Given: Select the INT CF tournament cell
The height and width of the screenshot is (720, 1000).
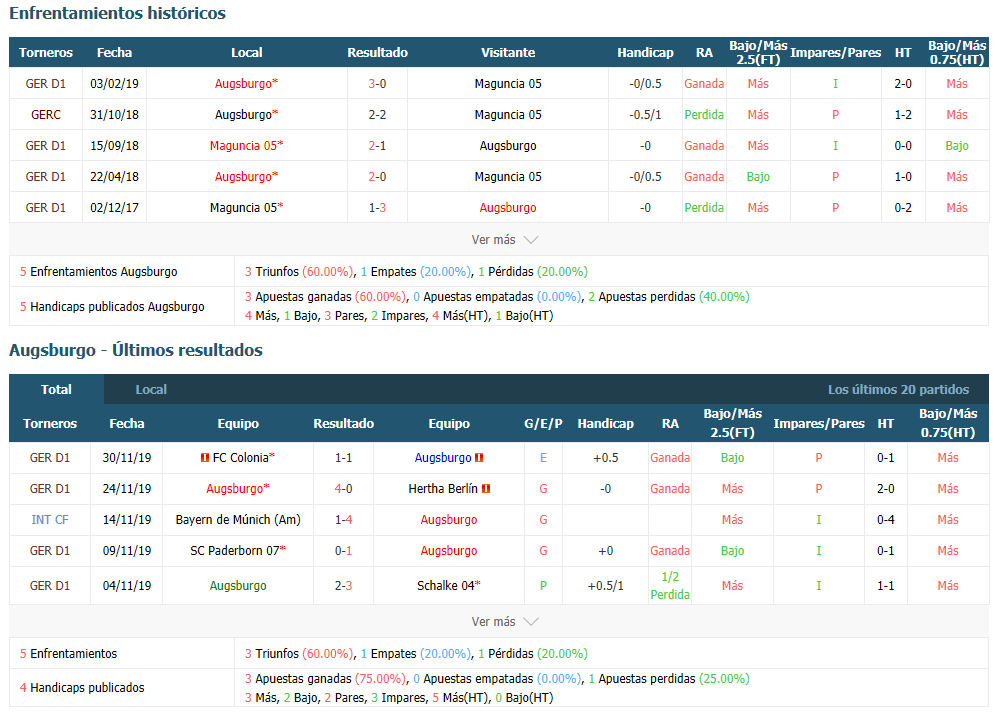Looking at the screenshot, I should point(50,520).
